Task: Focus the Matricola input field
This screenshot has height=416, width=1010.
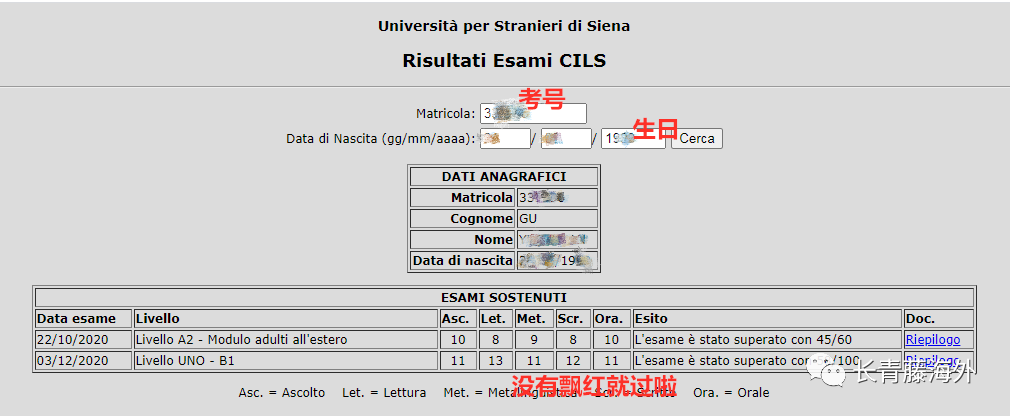Action: click(x=533, y=113)
